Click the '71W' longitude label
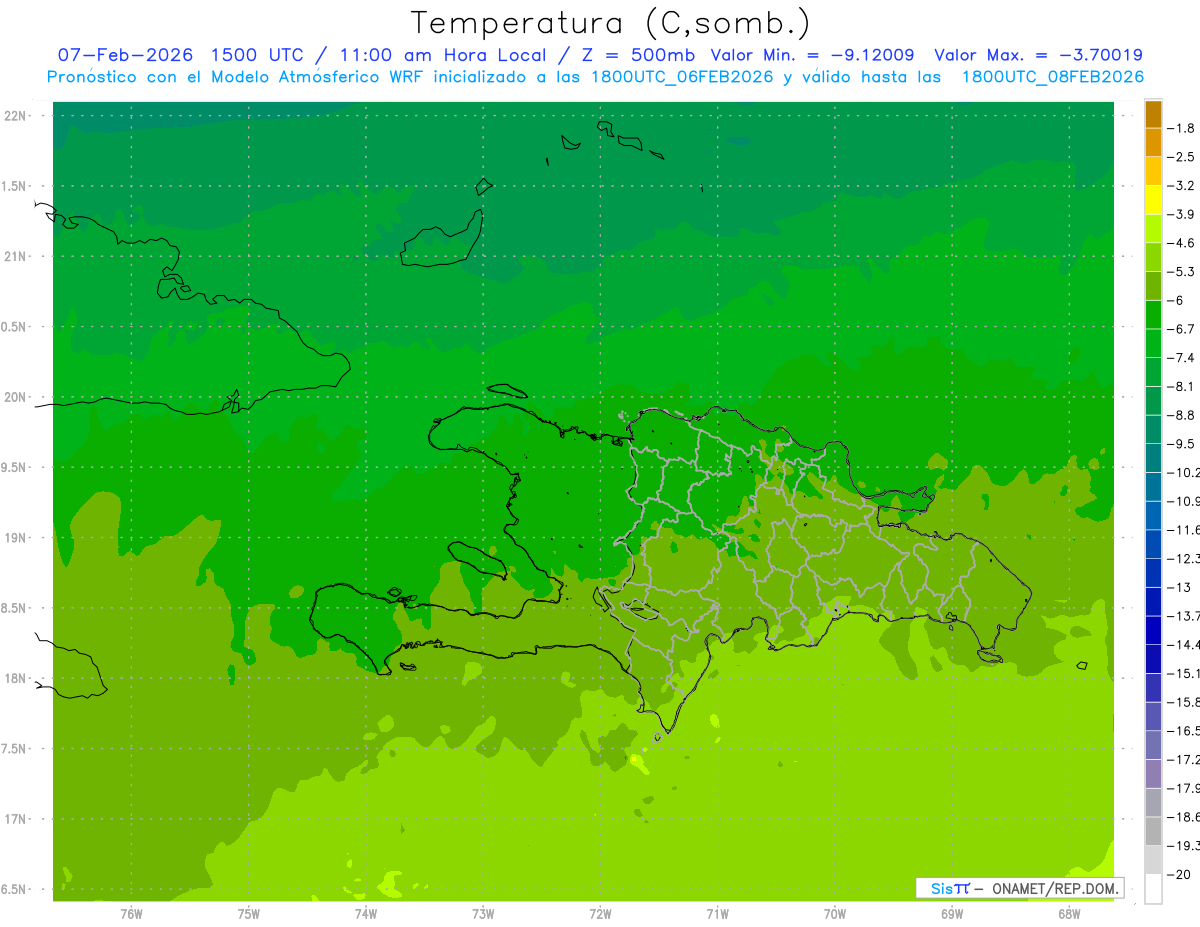The width and height of the screenshot is (1200, 927). 717,914
